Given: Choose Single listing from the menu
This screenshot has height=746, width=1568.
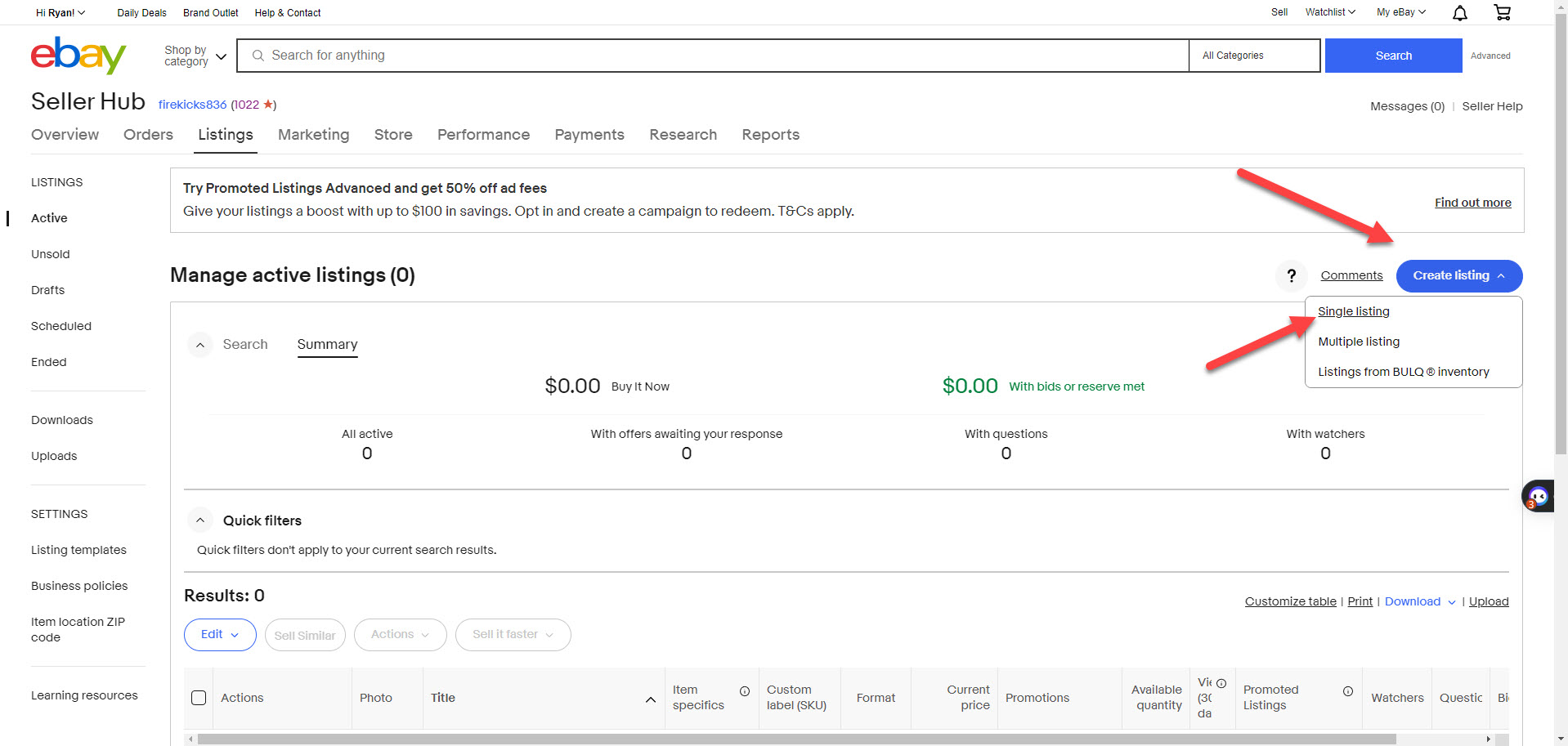Looking at the screenshot, I should [x=1354, y=311].
